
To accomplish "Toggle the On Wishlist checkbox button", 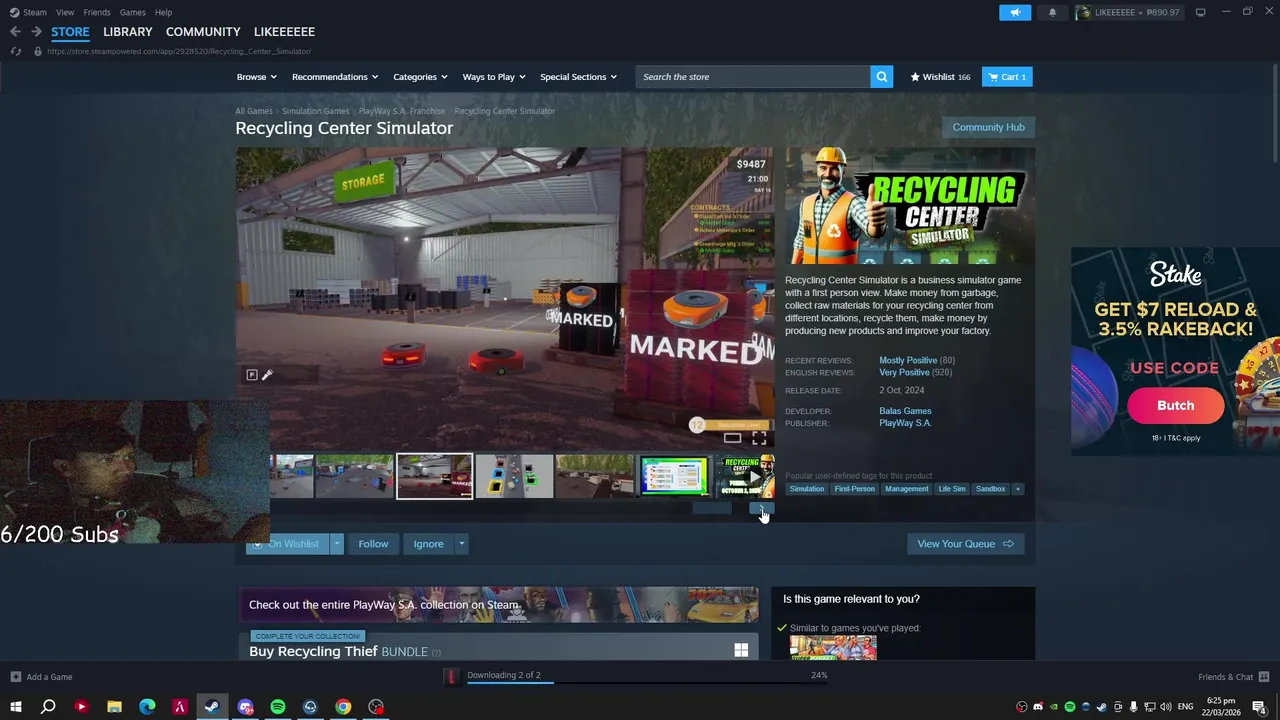I will (x=287, y=544).
